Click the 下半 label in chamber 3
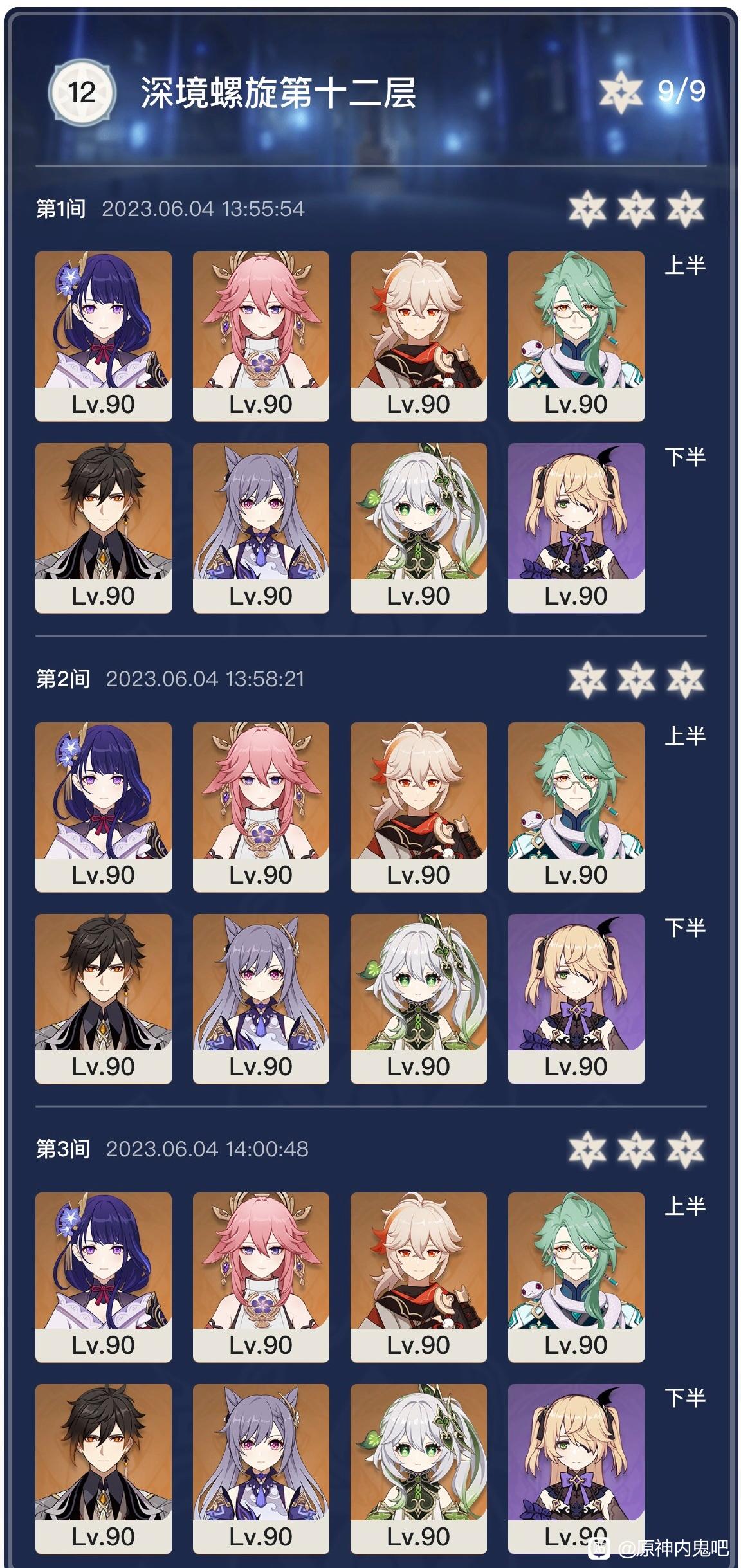 [x=685, y=1398]
